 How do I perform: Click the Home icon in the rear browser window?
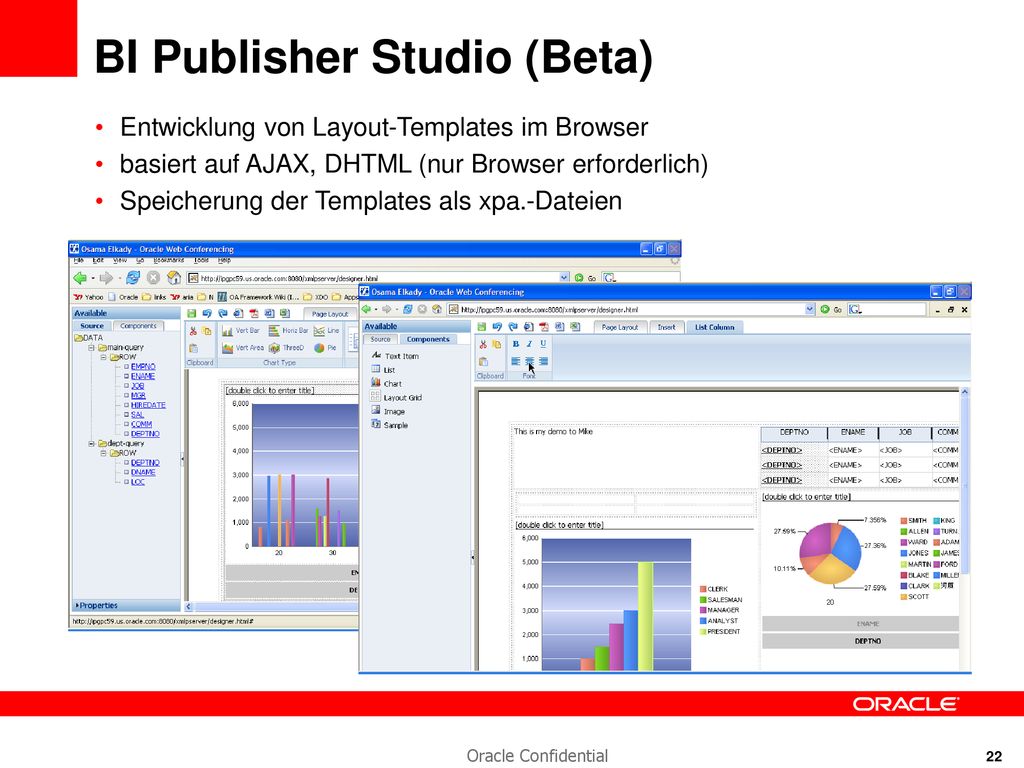pyautogui.click(x=173, y=278)
